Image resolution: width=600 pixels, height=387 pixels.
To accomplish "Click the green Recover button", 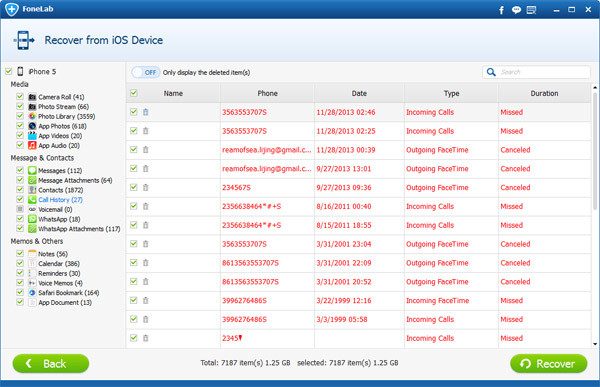I will [548, 363].
